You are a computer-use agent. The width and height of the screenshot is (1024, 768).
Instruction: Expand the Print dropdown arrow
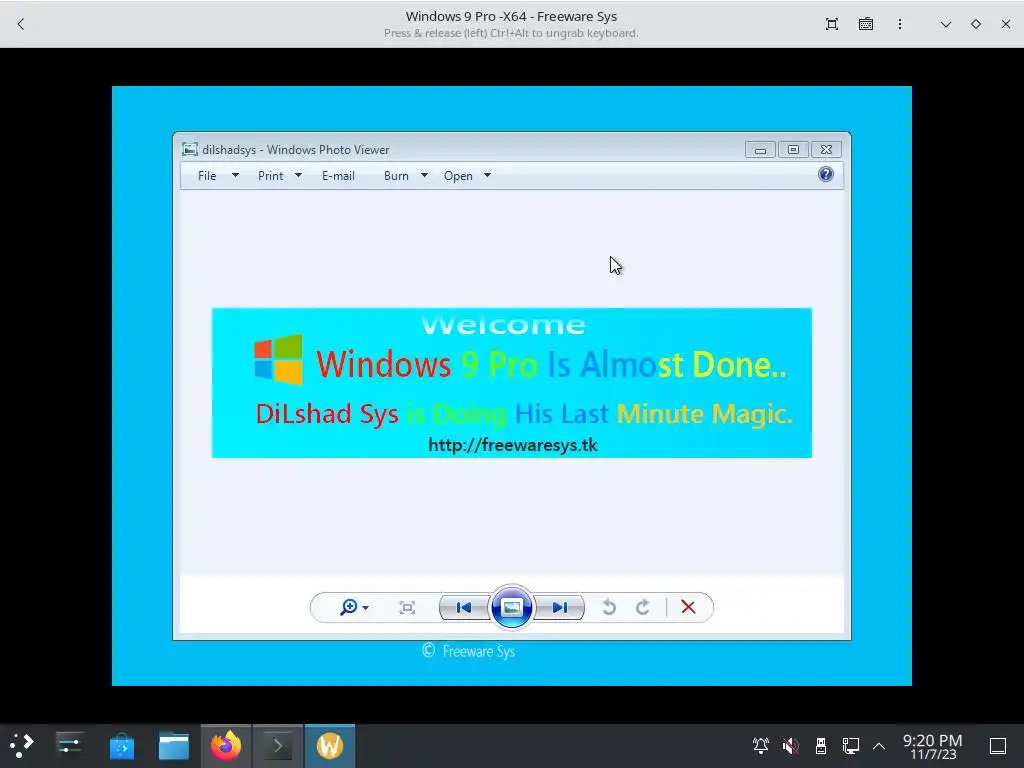(x=298, y=176)
